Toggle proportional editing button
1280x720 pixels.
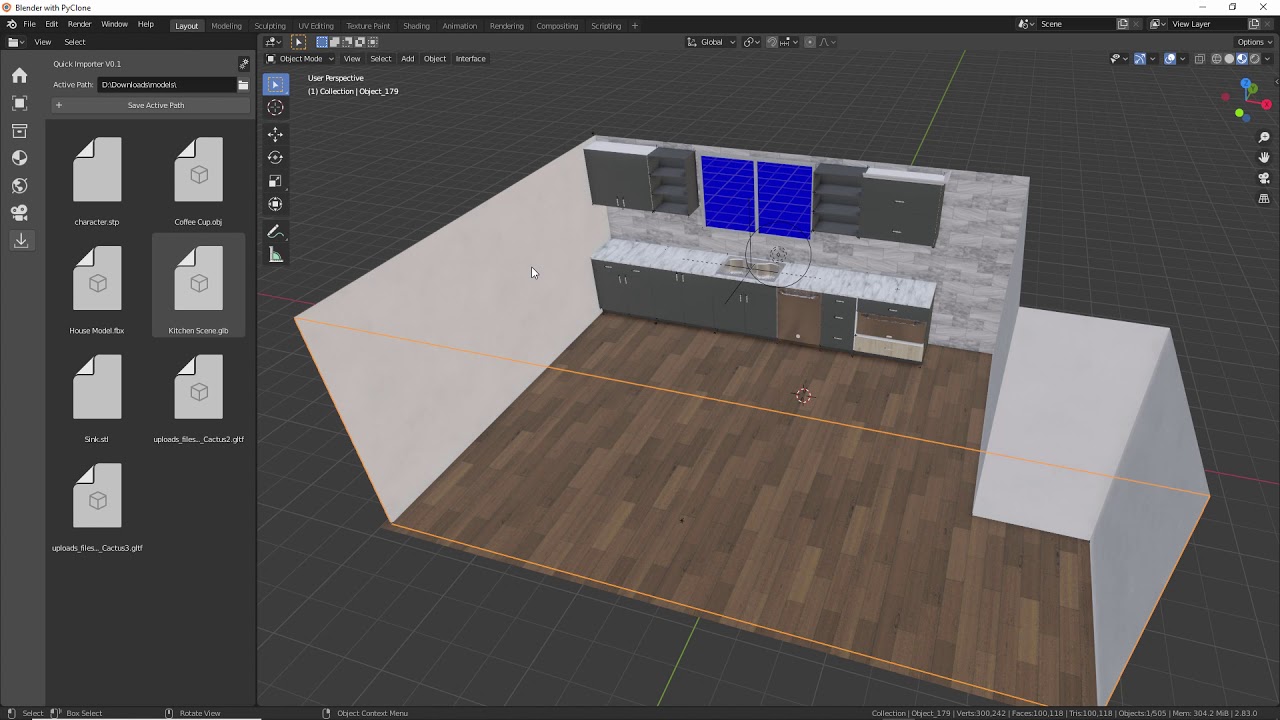click(x=810, y=42)
